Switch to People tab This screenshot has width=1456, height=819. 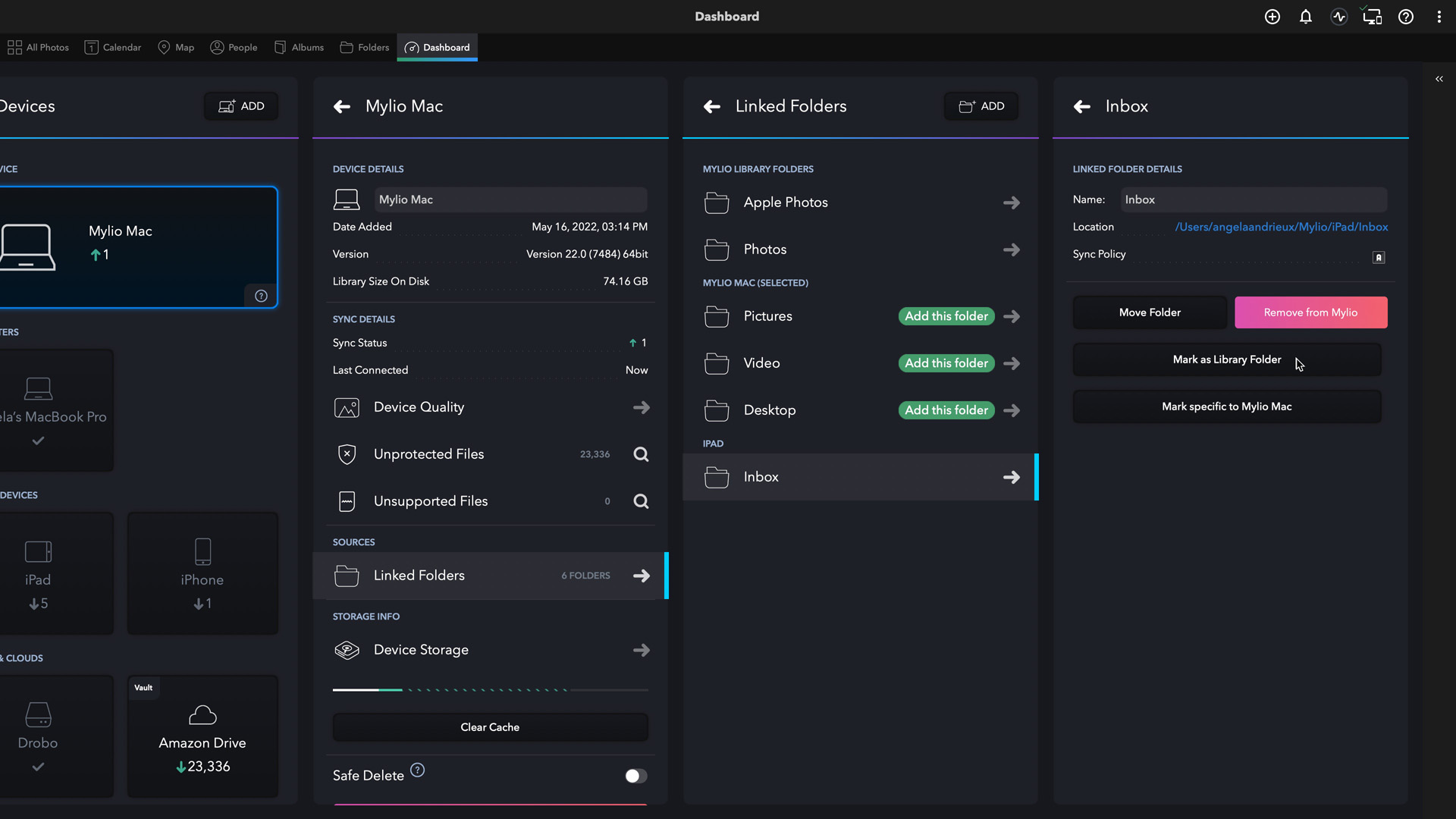click(x=234, y=47)
